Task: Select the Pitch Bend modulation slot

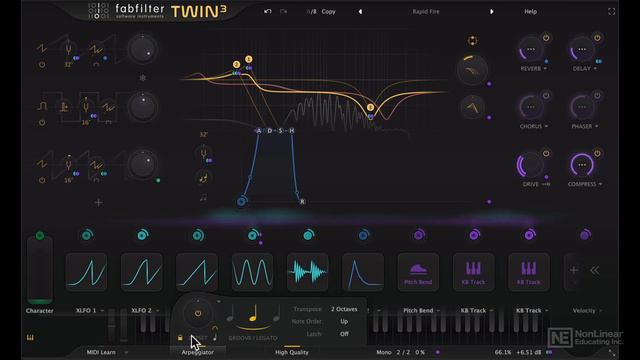Action: [x=418, y=272]
